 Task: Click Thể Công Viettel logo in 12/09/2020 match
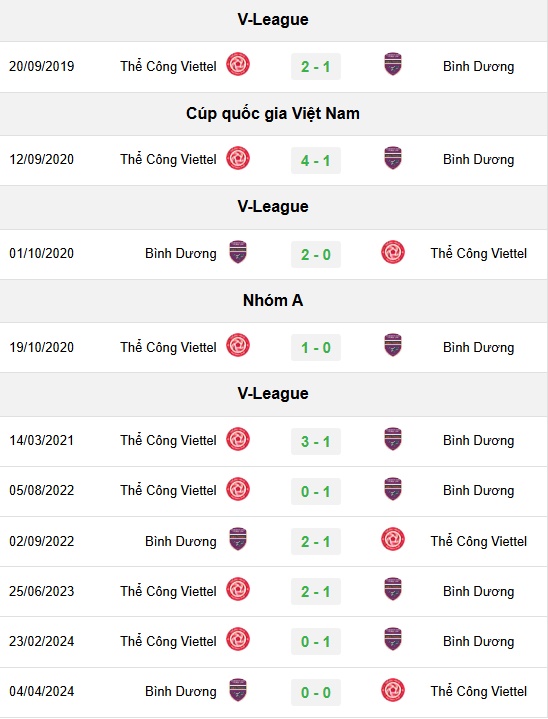238,158
